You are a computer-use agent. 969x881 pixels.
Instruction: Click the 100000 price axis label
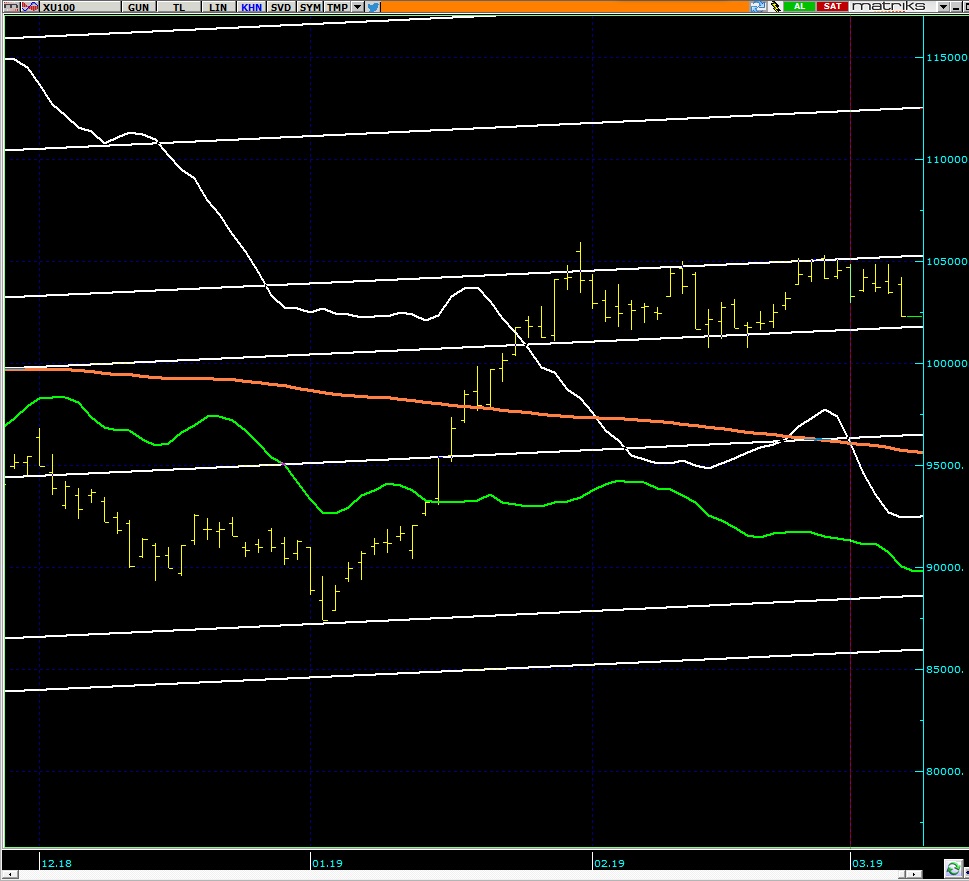(x=946, y=363)
